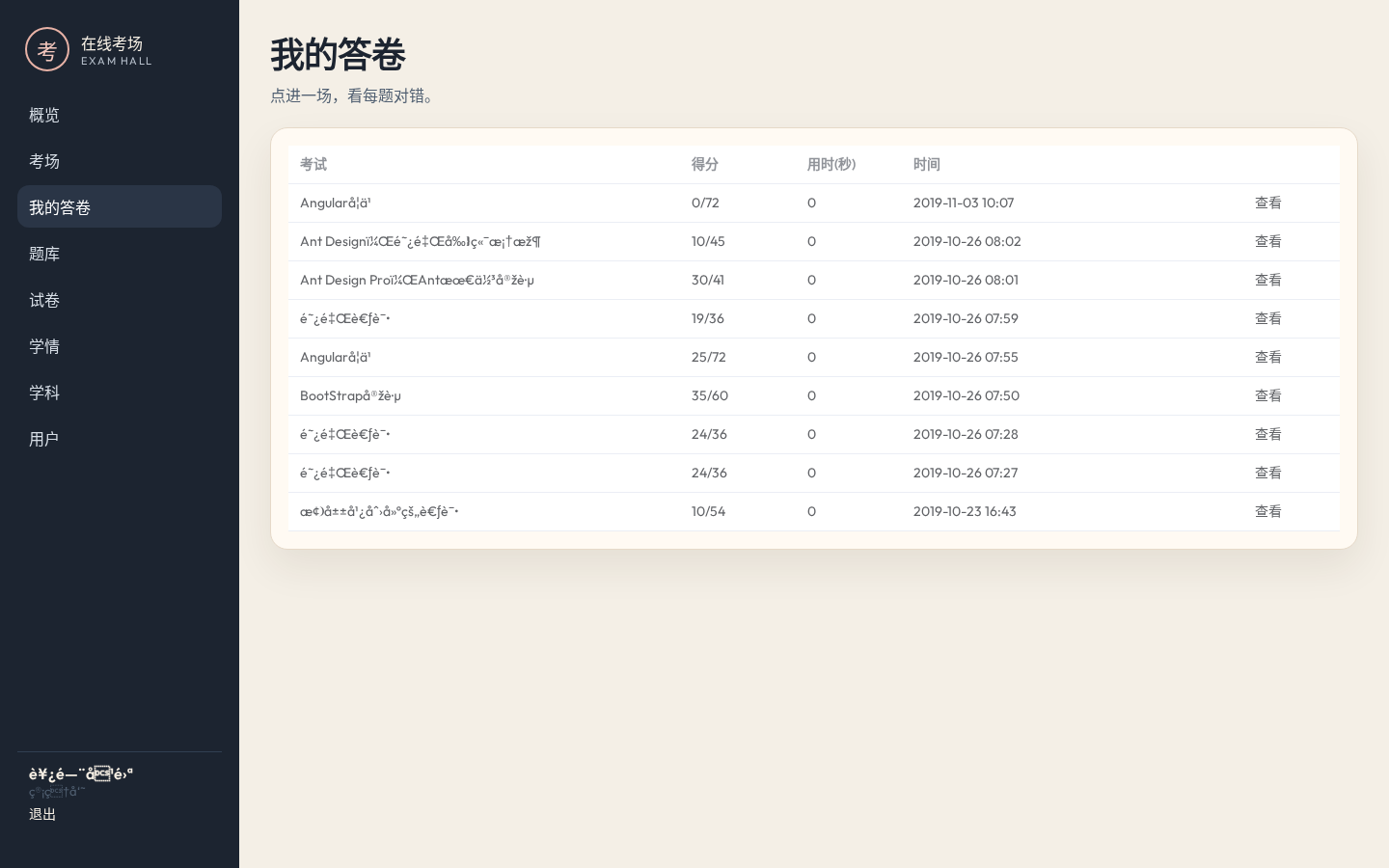
Task: Select 我的答卷 in the sidebar navigation
Action: [120, 207]
